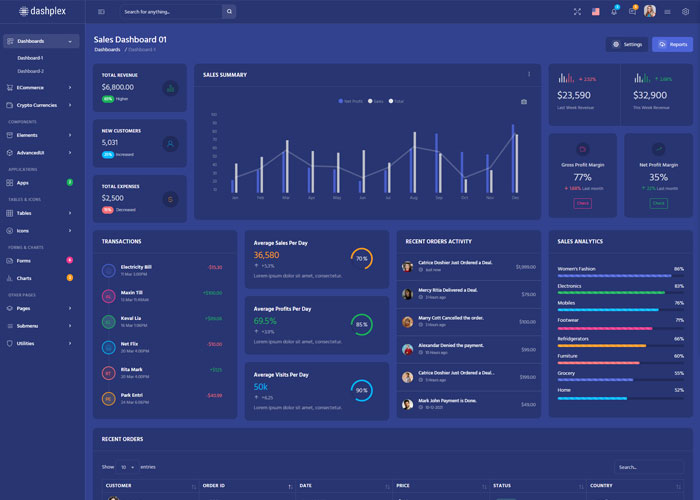
Task: Open the settings gear in top bar
Action: (x=685, y=12)
